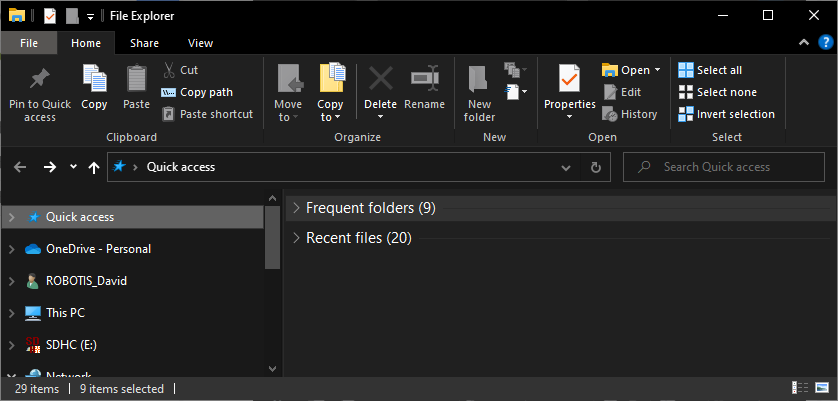Viewport: 838px width, 401px height.
Task: Open the Easy access dropdown
Action: tap(516, 69)
